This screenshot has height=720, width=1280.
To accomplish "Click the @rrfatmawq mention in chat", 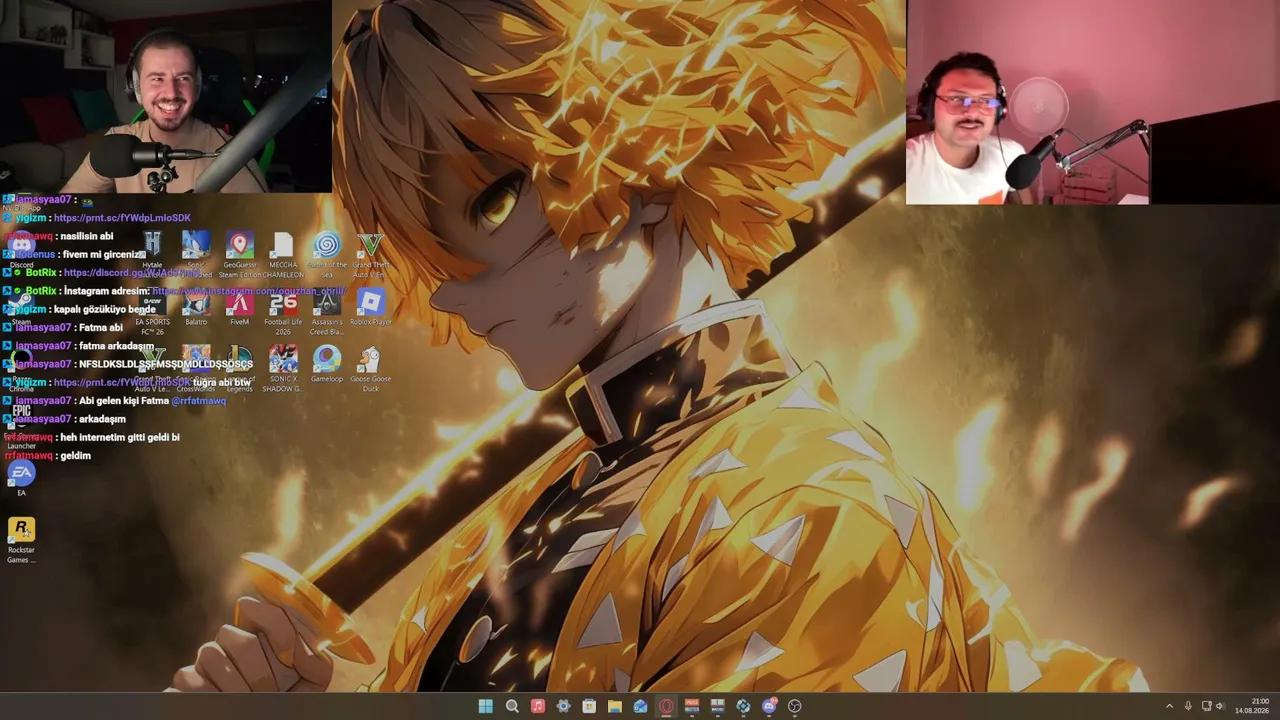I will (x=199, y=401).
